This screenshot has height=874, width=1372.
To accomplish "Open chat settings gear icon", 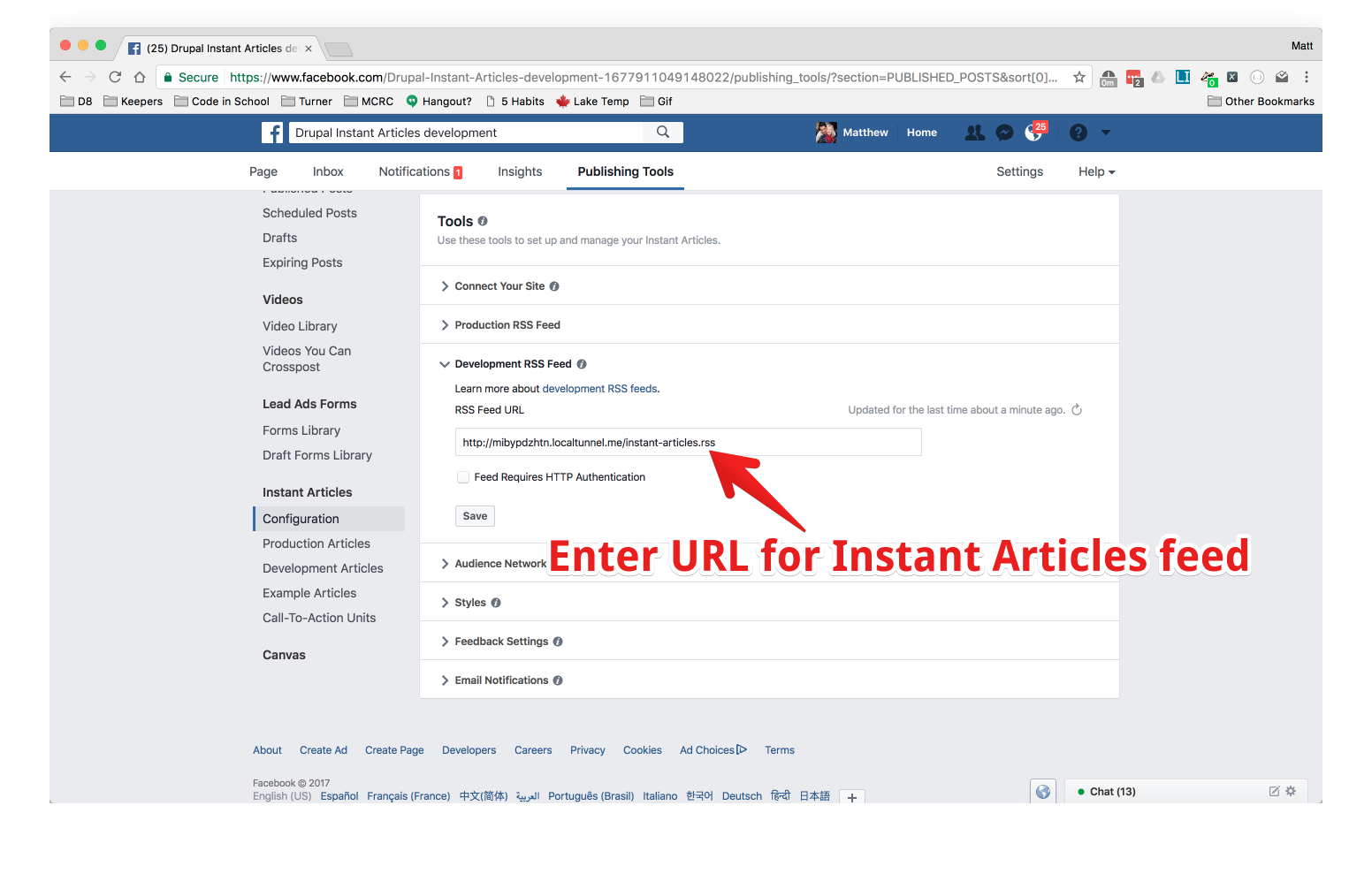I will point(1291,791).
